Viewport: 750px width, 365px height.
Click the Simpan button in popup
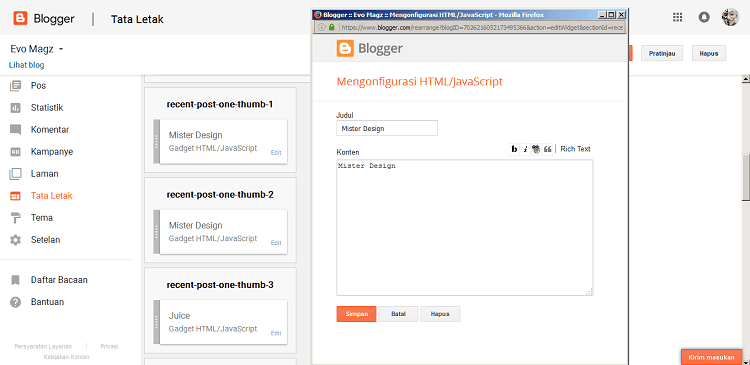click(x=356, y=314)
